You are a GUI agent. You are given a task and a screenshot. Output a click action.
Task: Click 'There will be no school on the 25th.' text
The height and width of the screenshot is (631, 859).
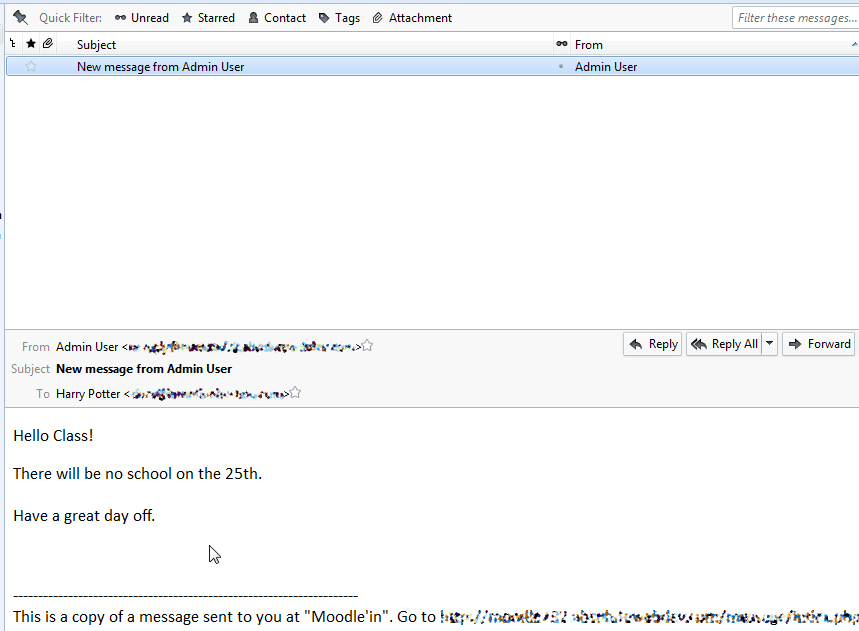pyautogui.click(x=138, y=474)
